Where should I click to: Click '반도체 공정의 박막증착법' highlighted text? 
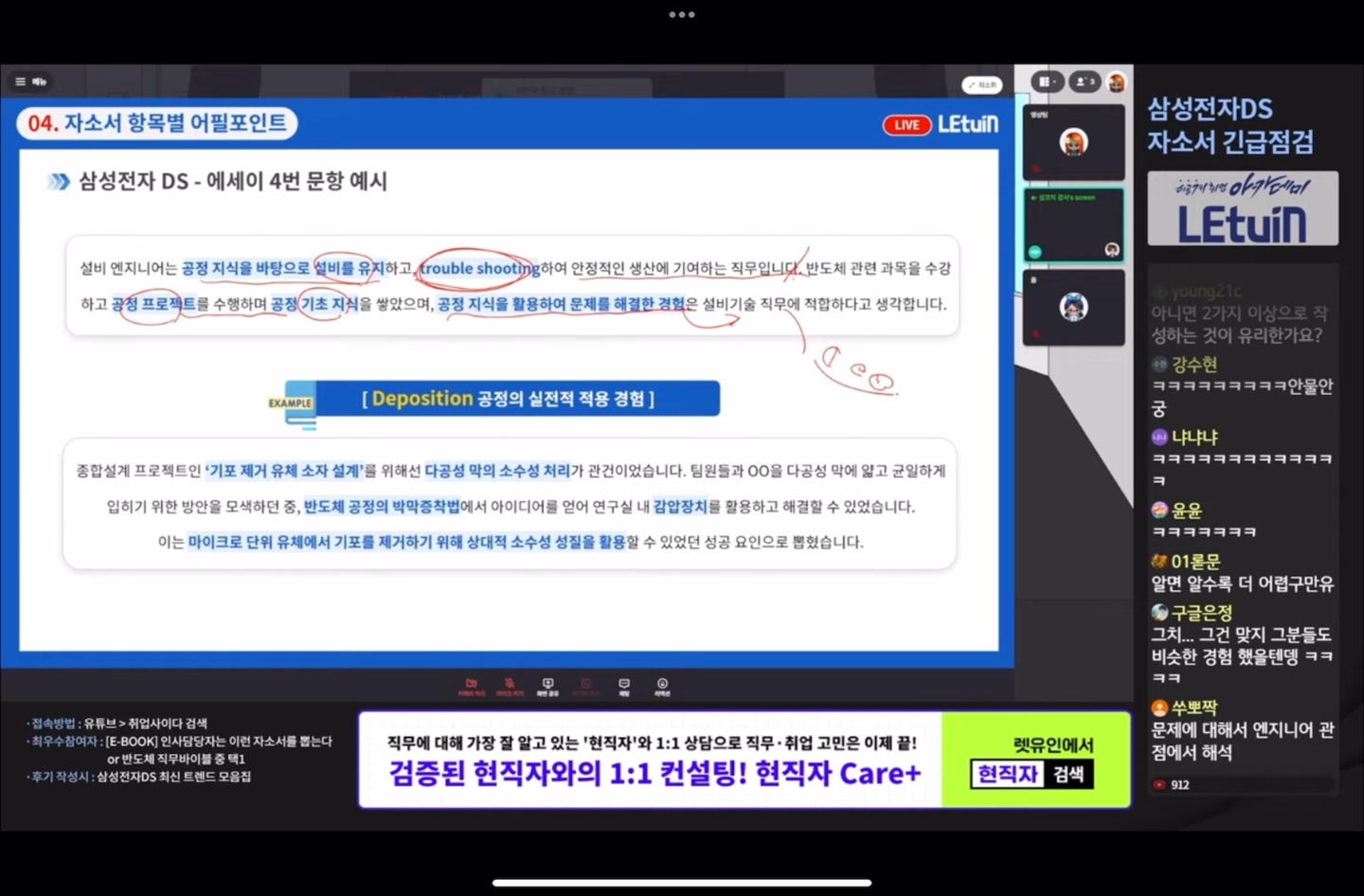click(382, 507)
